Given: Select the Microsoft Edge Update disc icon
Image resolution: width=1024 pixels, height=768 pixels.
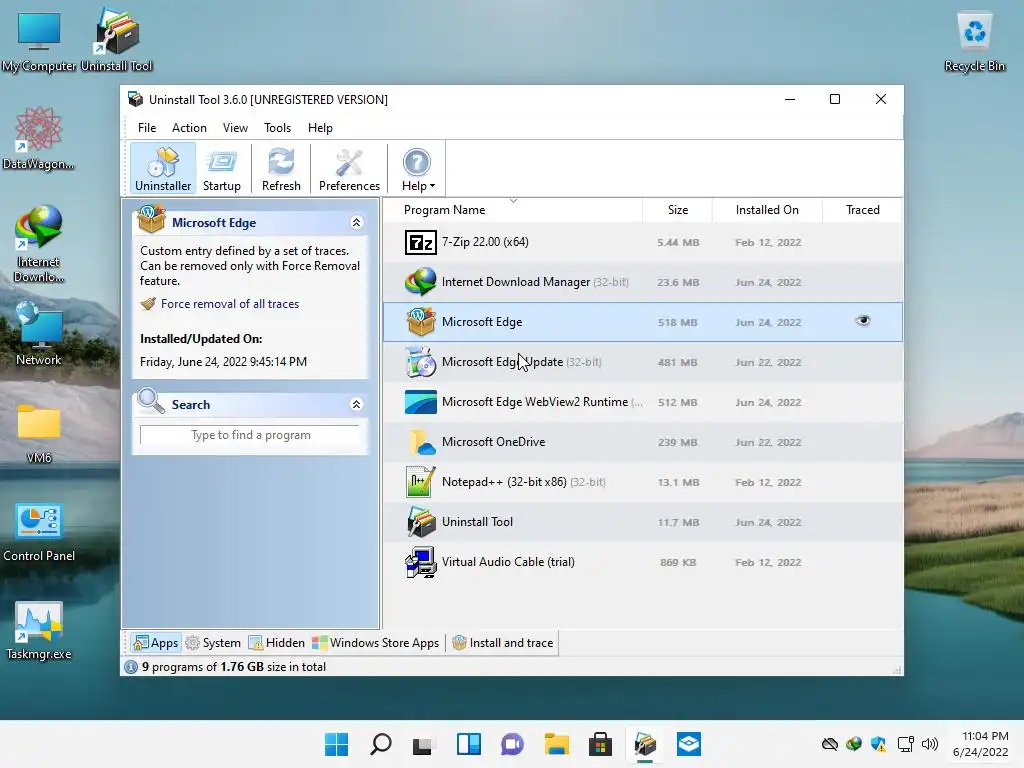Looking at the screenshot, I should (x=421, y=362).
